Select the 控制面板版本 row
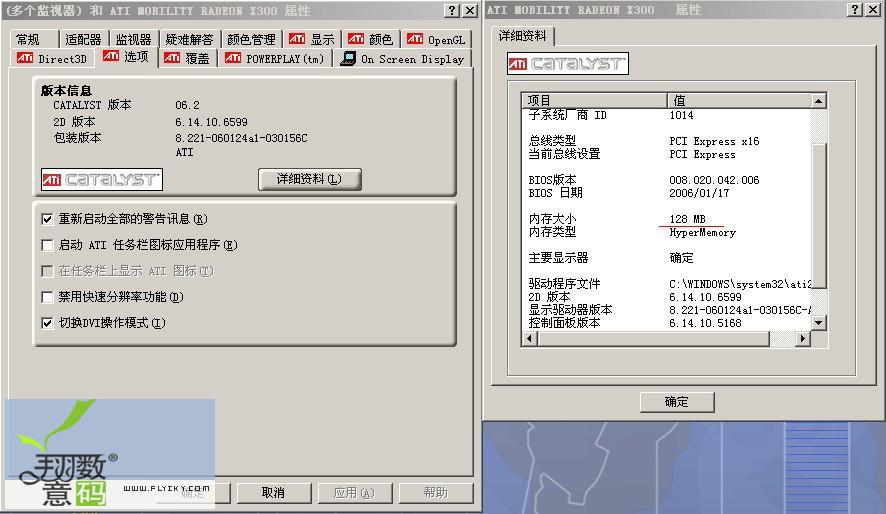The image size is (886, 514). [667, 323]
